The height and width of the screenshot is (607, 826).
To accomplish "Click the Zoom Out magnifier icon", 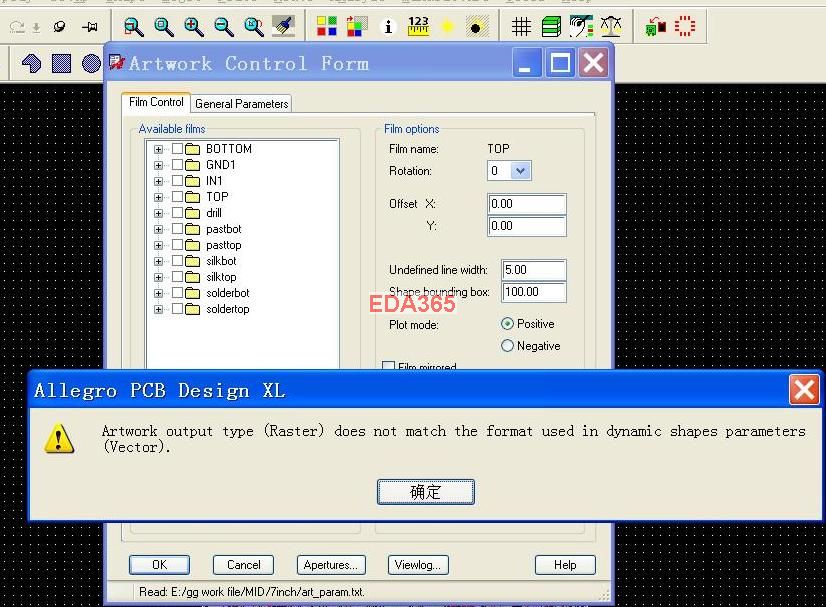I will pos(223,26).
